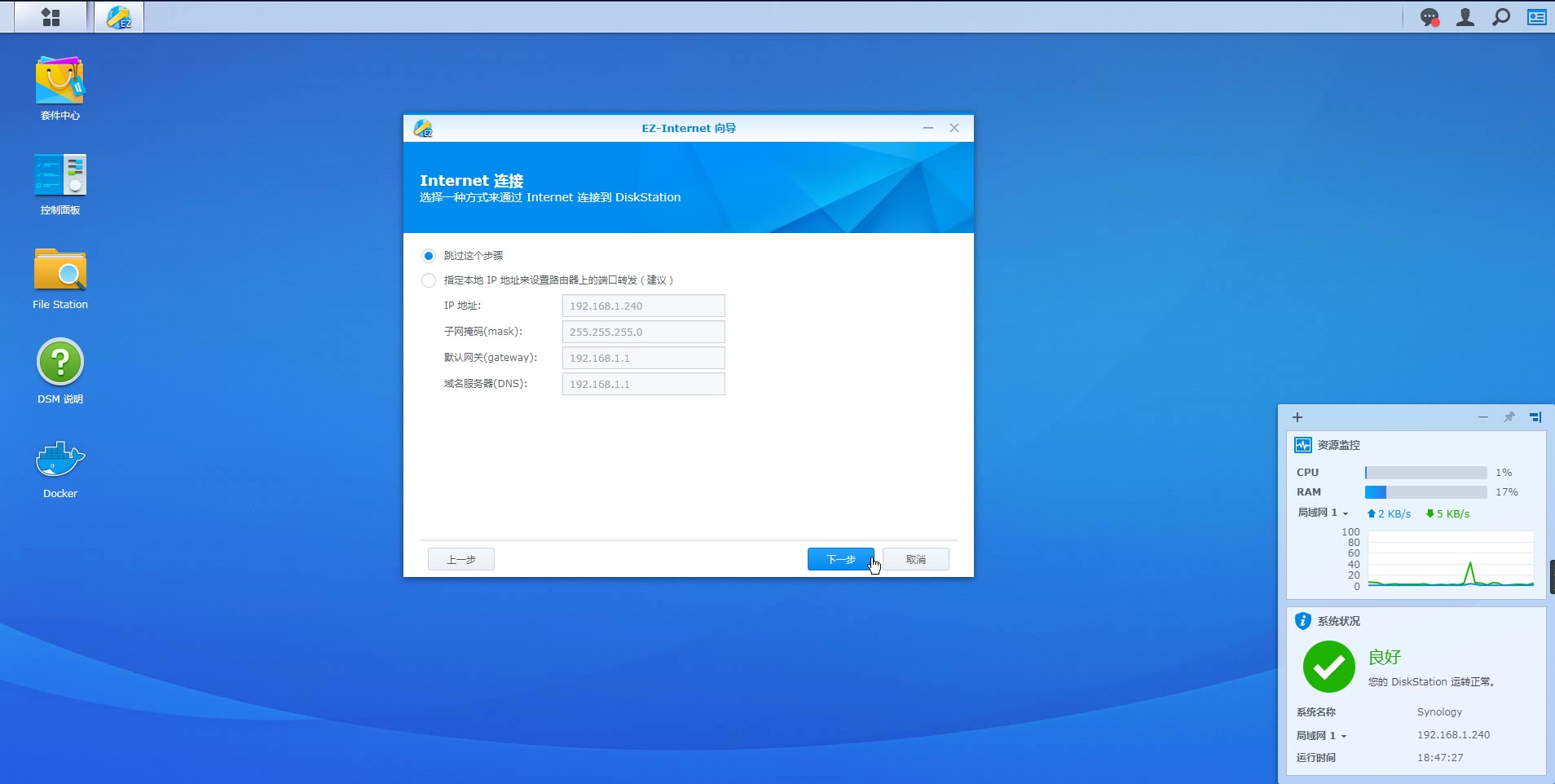Viewport: 1555px width, 784px height.
Task: Pin the widget panel
Action: (1509, 417)
